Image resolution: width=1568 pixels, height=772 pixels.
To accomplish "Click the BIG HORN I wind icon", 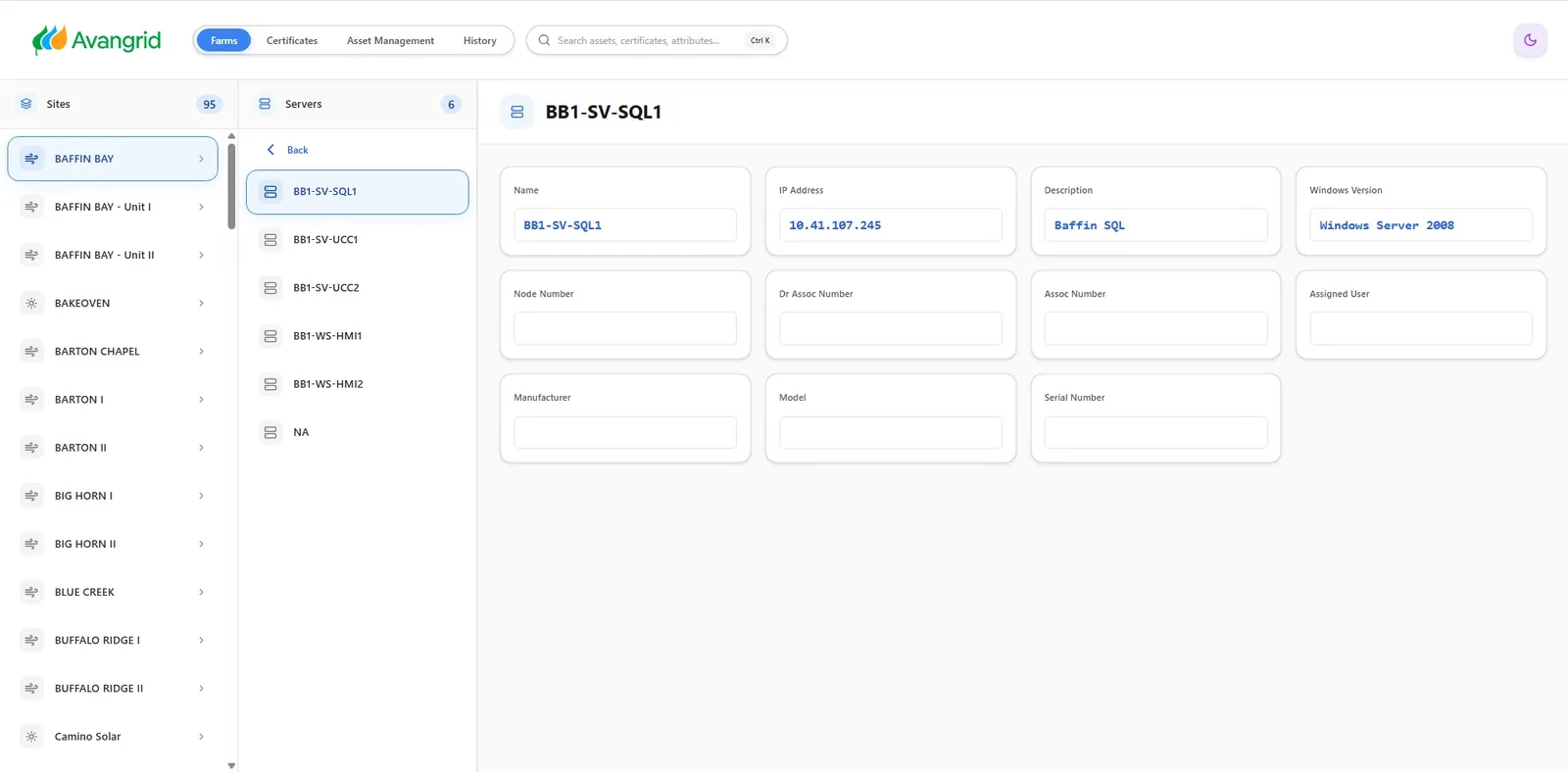I will point(31,496).
